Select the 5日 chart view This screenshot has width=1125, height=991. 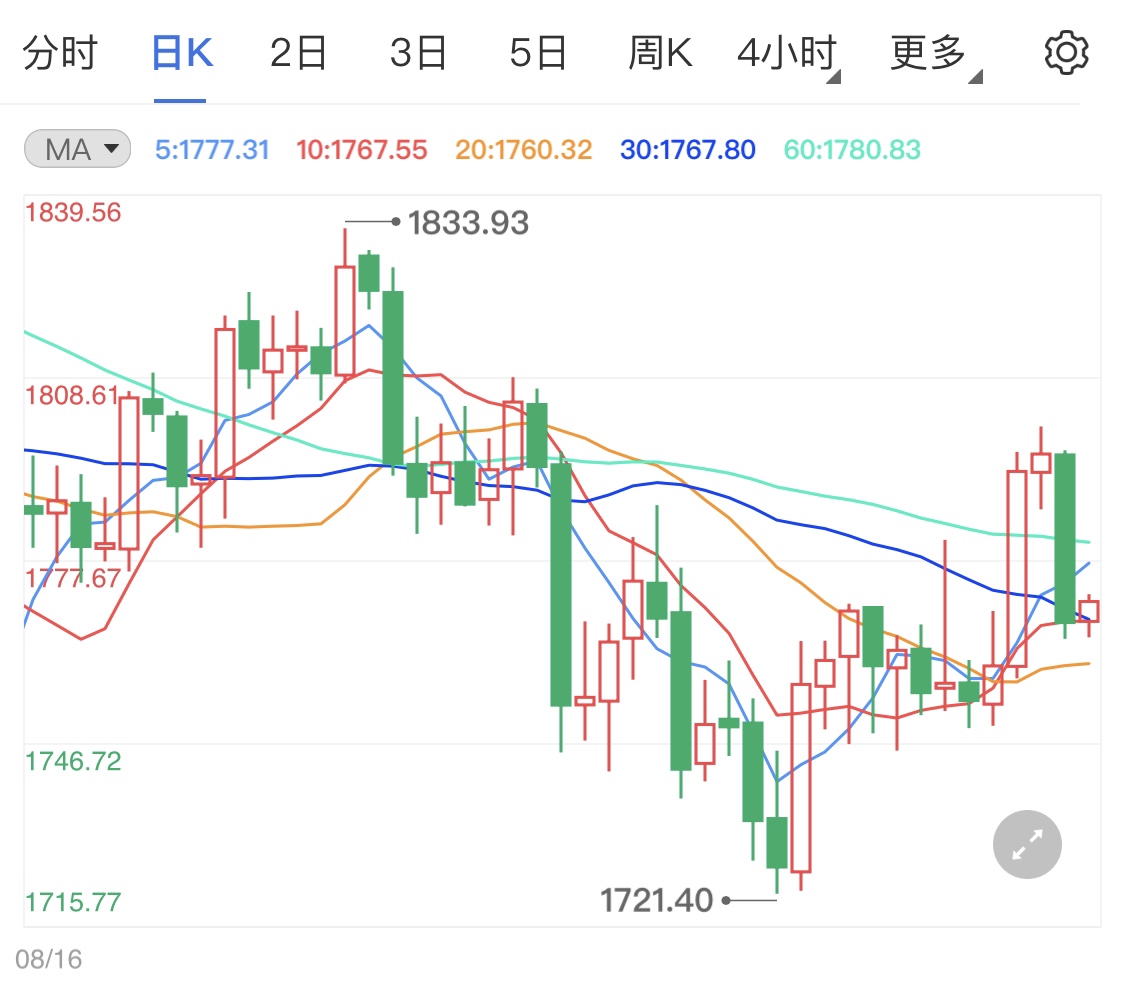coord(538,52)
